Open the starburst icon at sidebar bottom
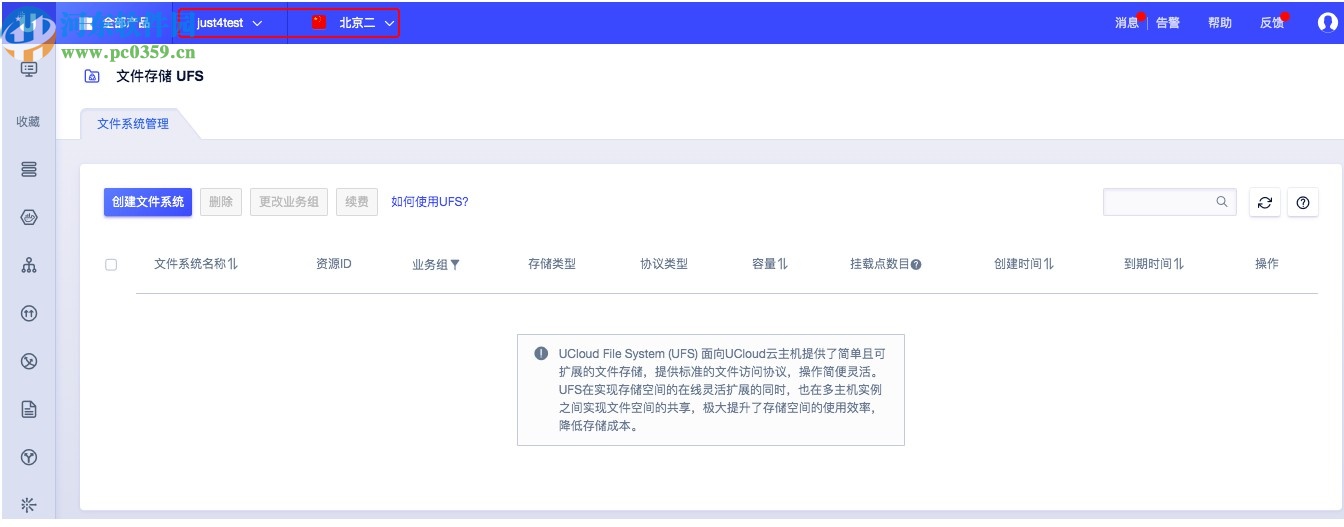 tap(29, 504)
